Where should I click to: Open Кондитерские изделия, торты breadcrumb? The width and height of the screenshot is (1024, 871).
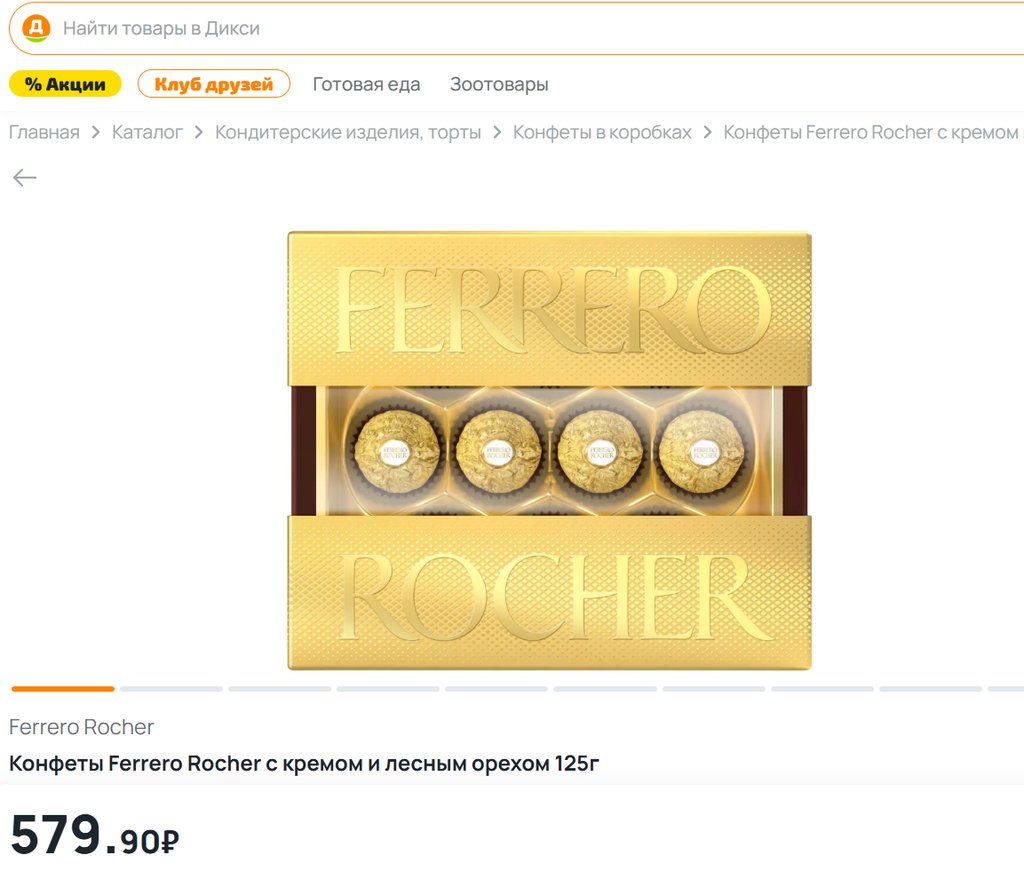pos(348,133)
